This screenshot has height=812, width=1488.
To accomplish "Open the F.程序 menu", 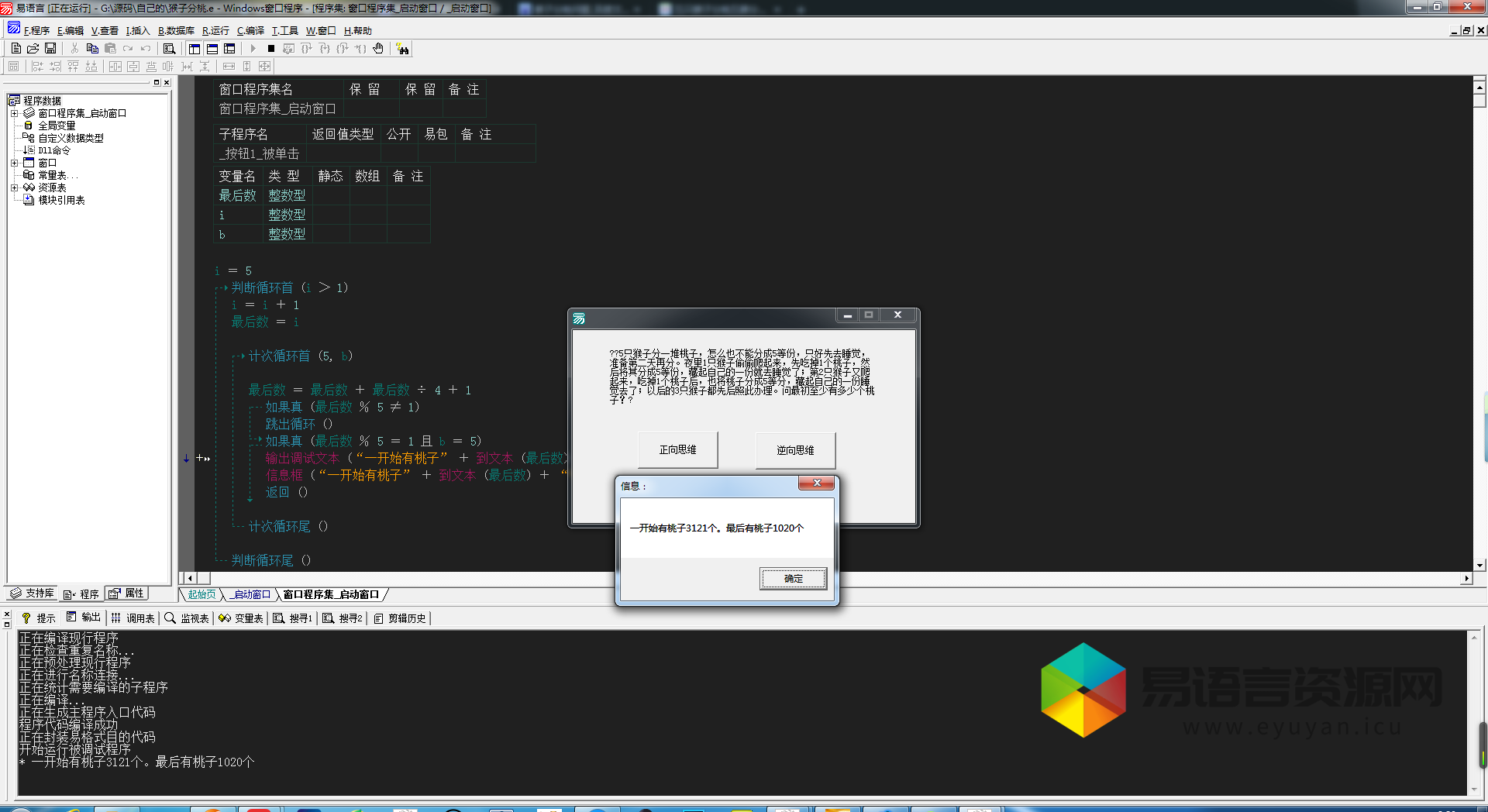I will [x=36, y=31].
